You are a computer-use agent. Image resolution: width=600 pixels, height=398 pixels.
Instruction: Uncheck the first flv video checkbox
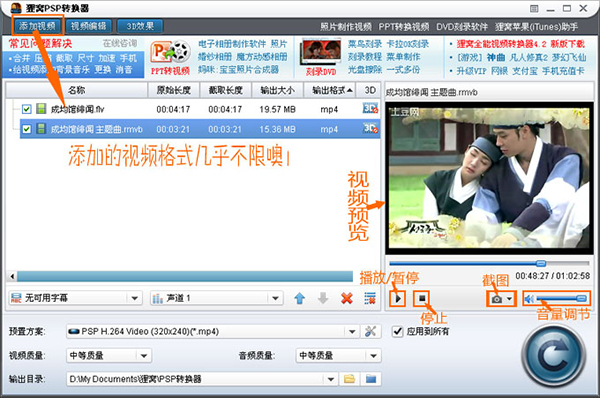point(26,109)
